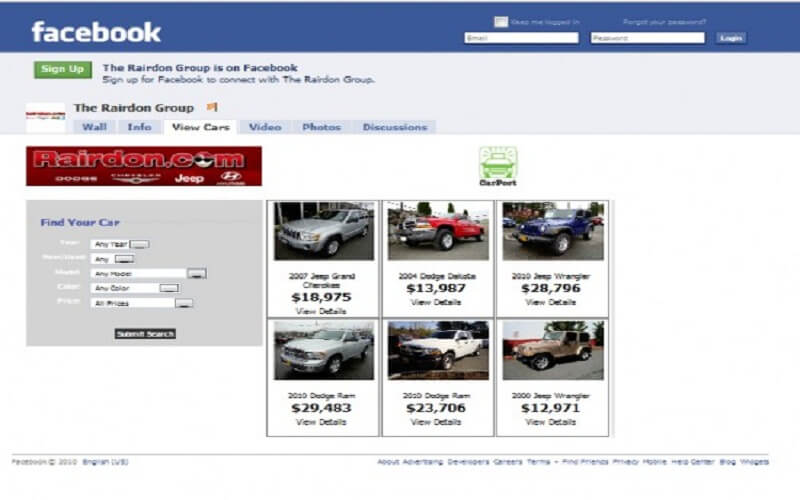Image resolution: width=800 pixels, height=500 pixels.
Task: Open the Any Model dropdown
Action: [148, 273]
